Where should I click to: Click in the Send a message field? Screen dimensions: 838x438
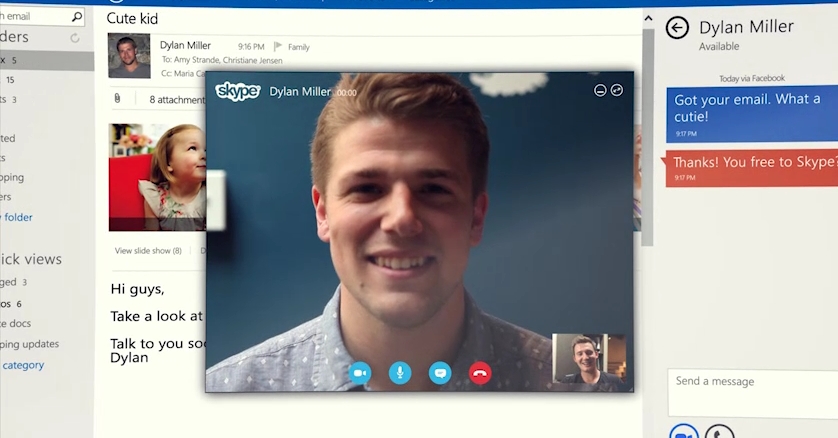click(751, 391)
